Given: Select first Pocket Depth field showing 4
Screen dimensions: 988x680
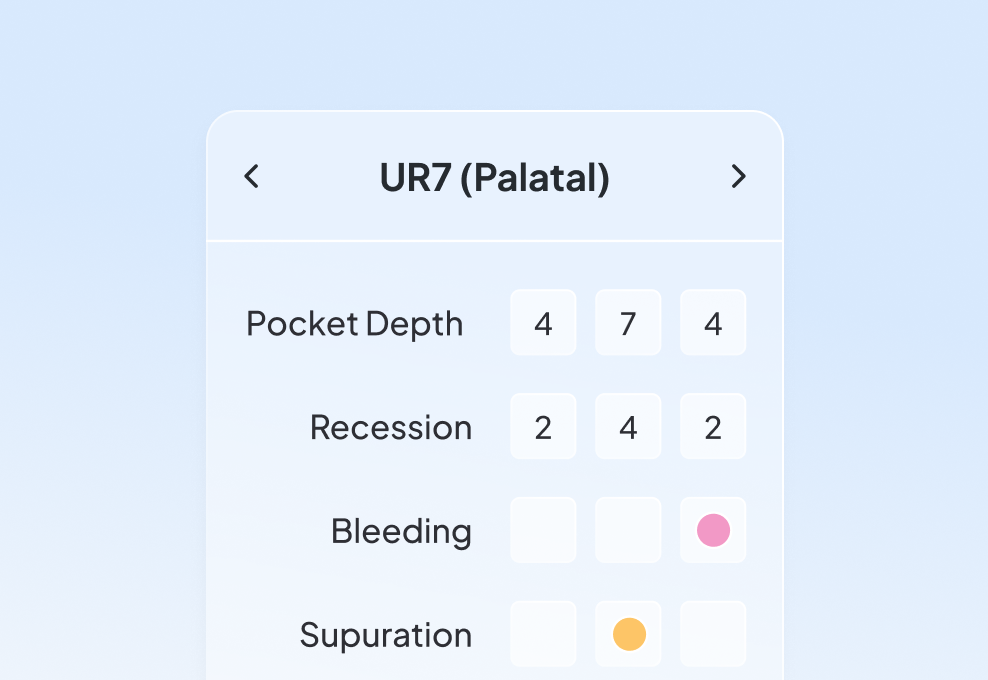Looking at the screenshot, I should click(x=543, y=323).
